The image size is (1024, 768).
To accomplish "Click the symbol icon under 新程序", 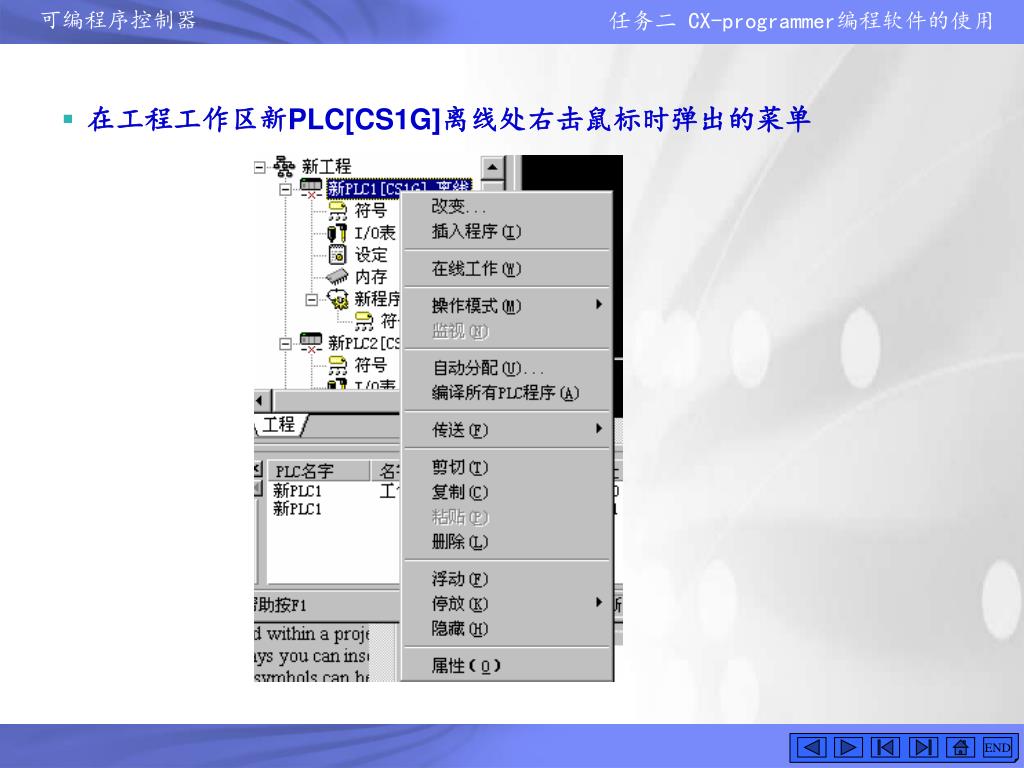I will pyautogui.click(x=364, y=321).
